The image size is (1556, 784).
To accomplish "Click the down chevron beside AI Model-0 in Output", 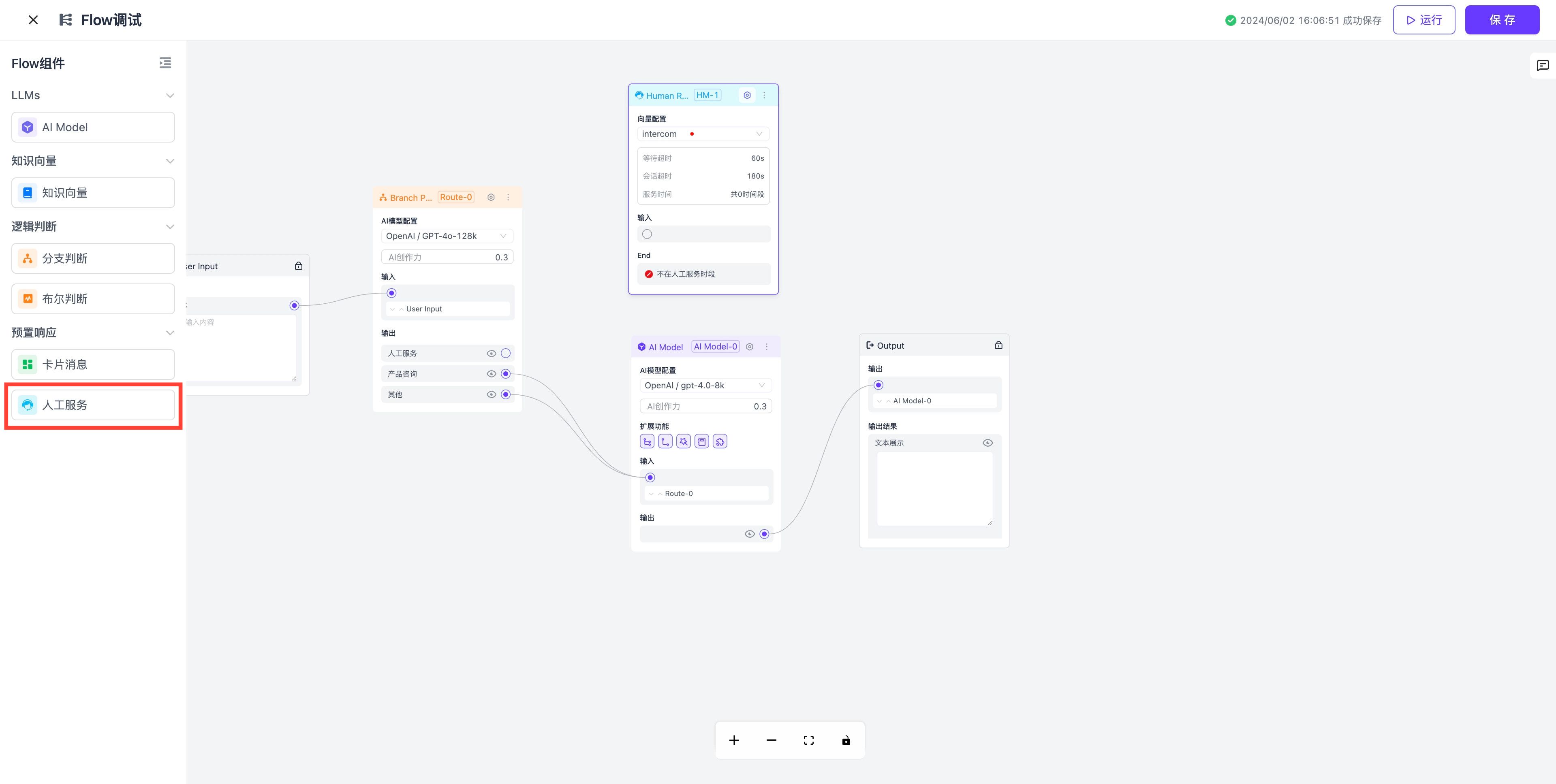I will [879, 401].
